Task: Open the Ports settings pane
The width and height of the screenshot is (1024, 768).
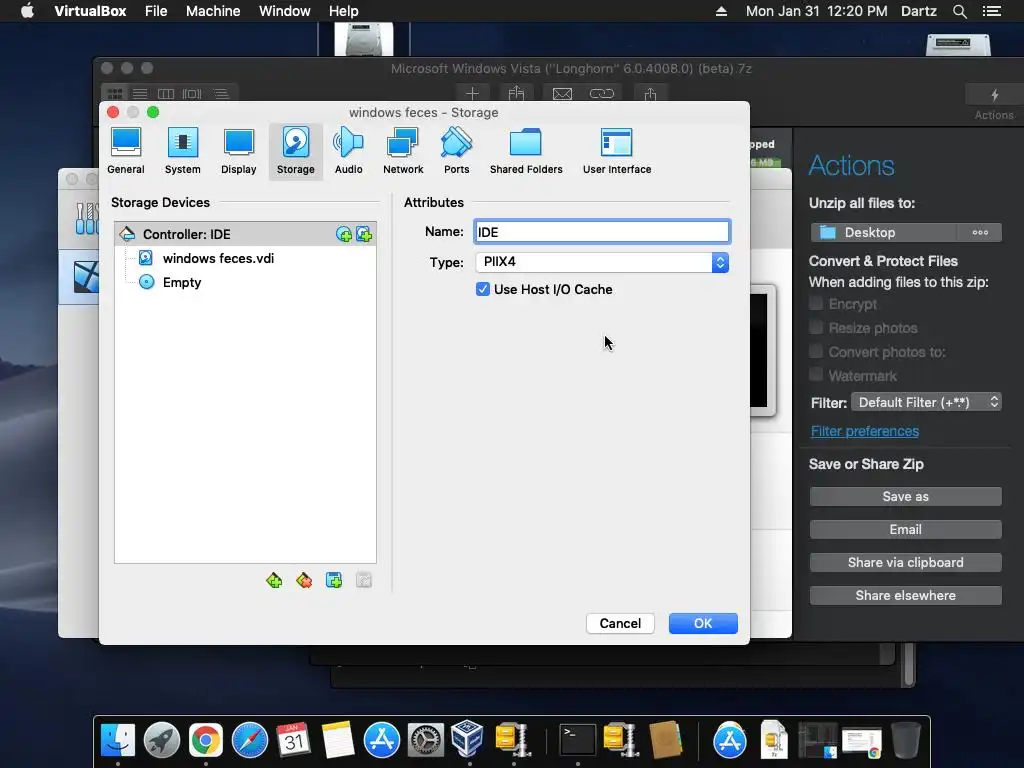Action: (x=456, y=152)
